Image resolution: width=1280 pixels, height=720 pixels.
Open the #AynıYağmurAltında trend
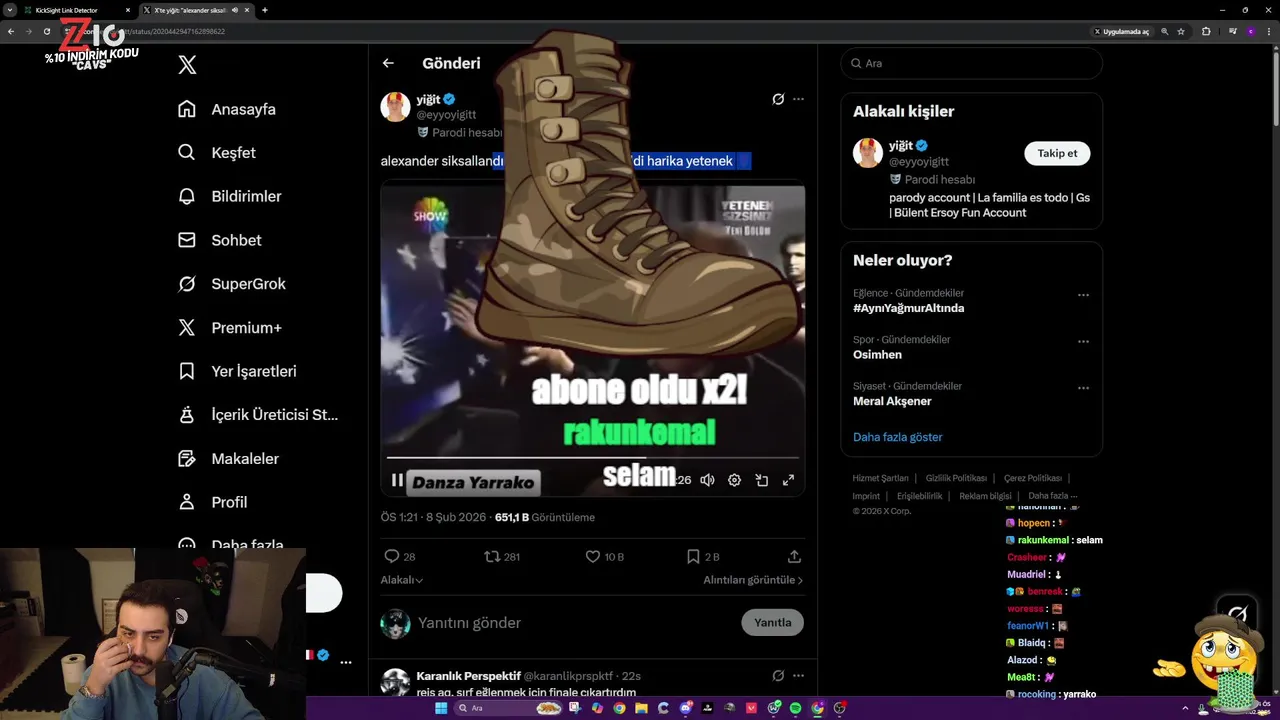click(x=908, y=308)
